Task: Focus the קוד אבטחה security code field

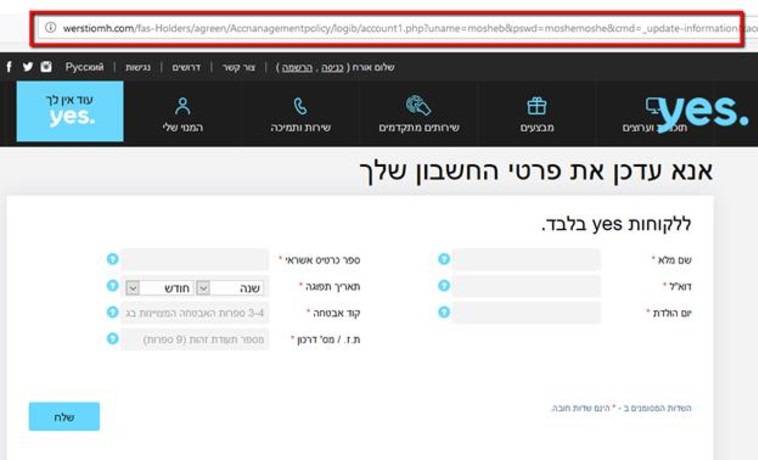Action: click(195, 313)
